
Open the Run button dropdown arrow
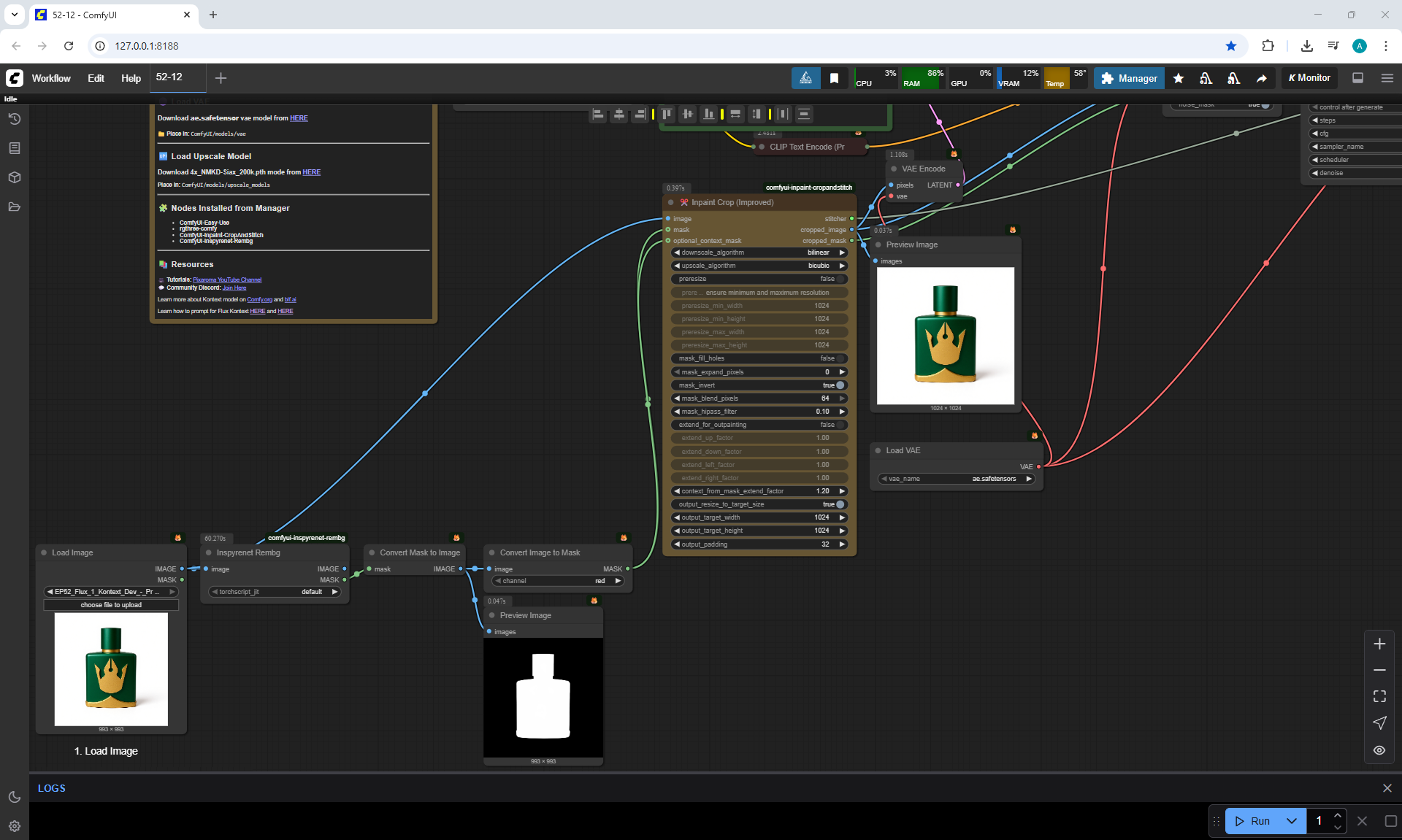point(1291,821)
